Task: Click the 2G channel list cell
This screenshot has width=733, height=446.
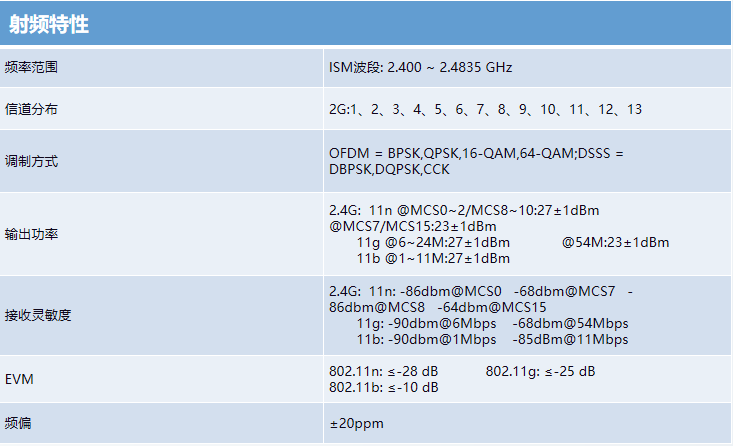Action: [x=527, y=109]
